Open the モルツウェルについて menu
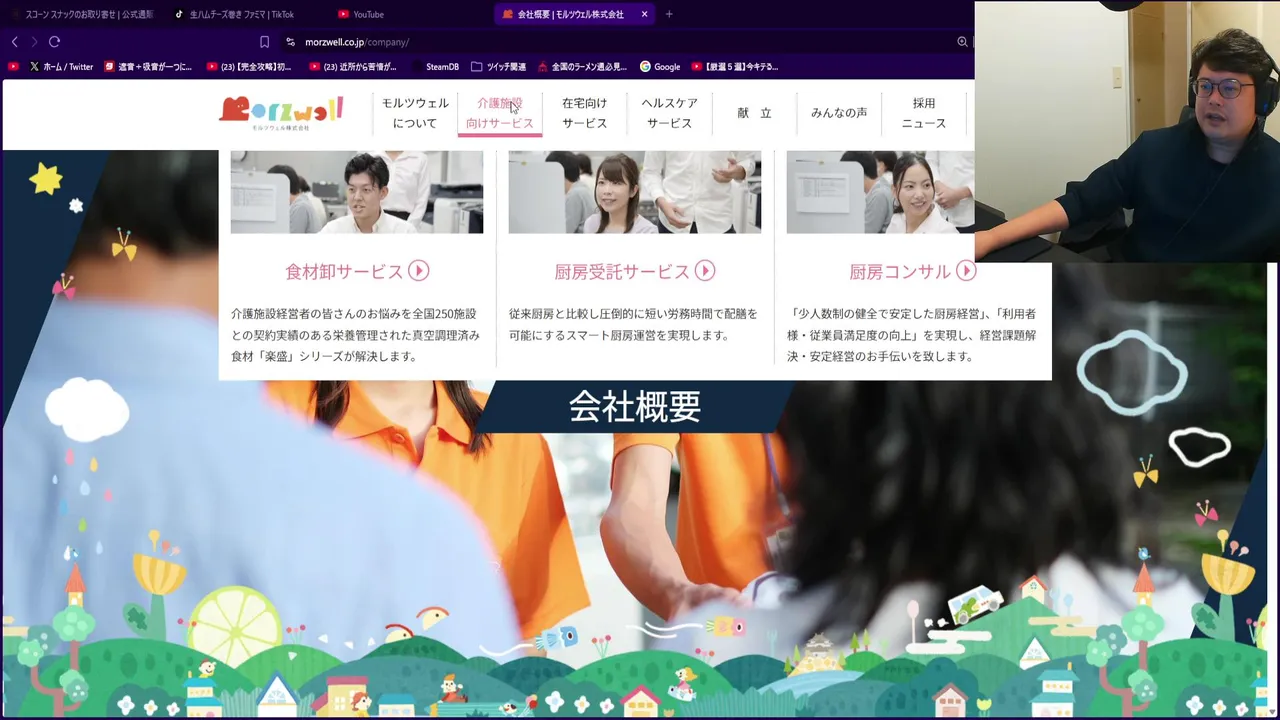Screen dimensions: 1280x720 (x=415, y=113)
